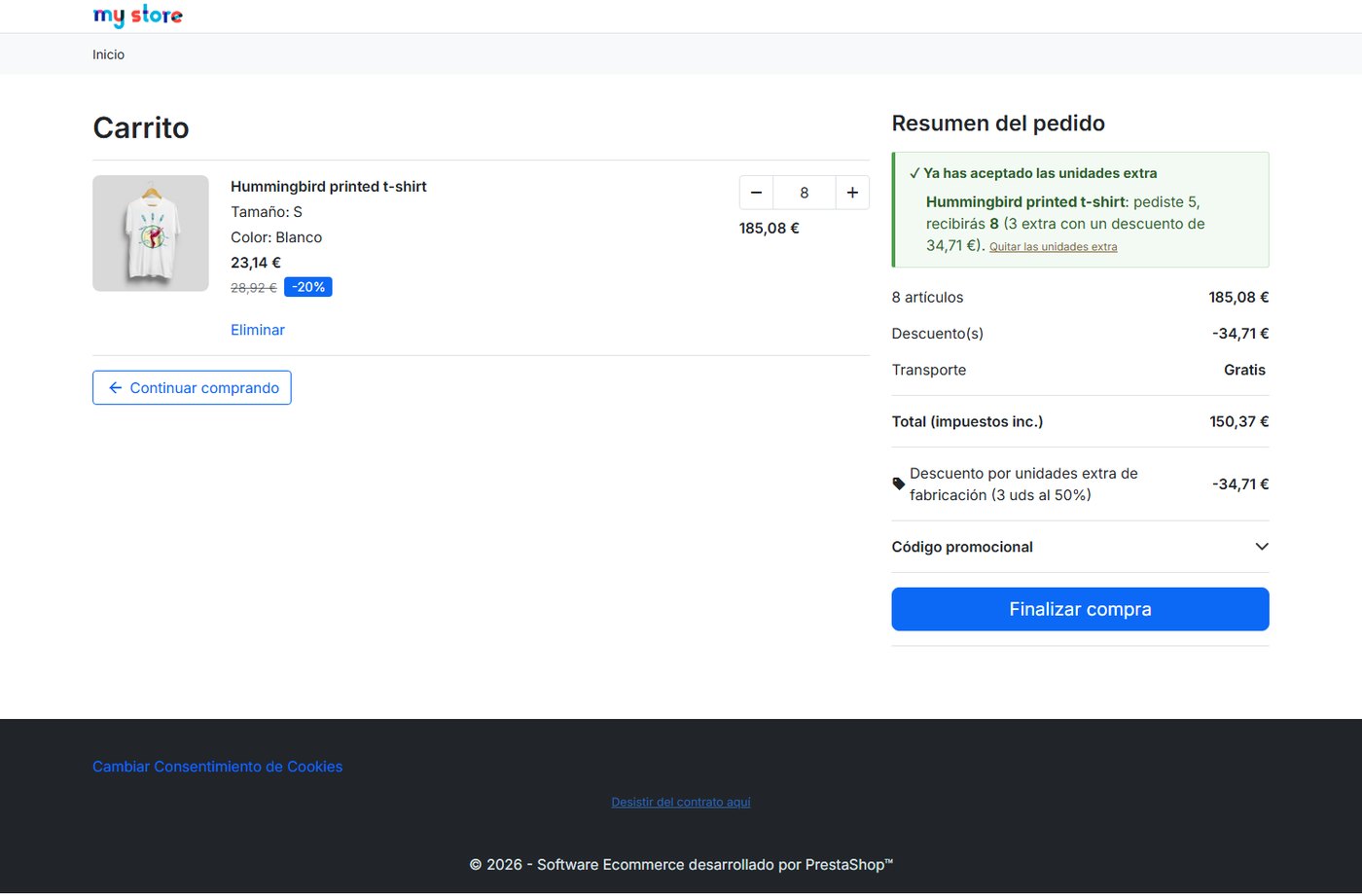Open Desistir del contrato aquí link
Image resolution: width=1362 pixels, height=896 pixels.
click(x=681, y=803)
